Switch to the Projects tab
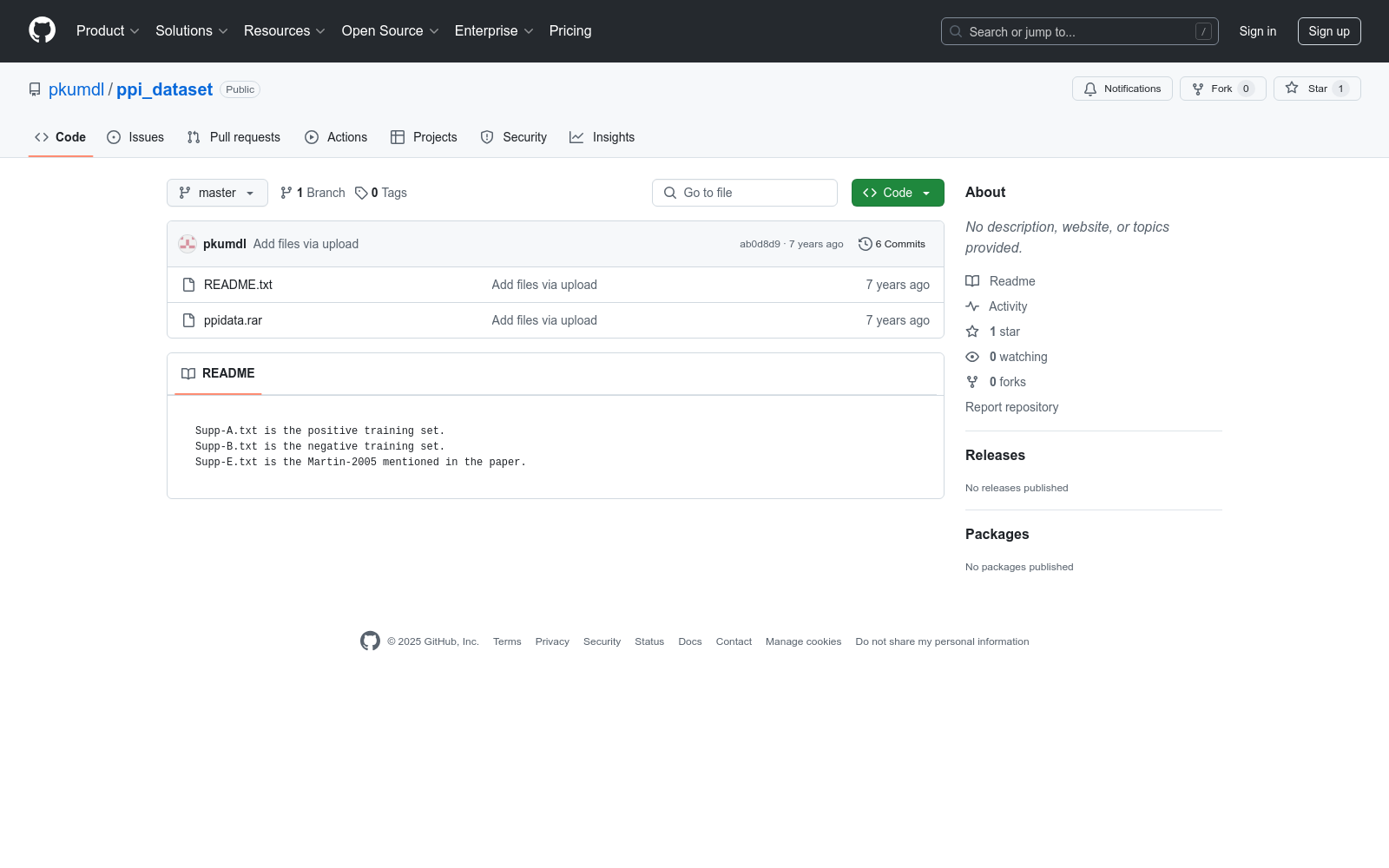Screen dimensions: 1389x868 424,137
